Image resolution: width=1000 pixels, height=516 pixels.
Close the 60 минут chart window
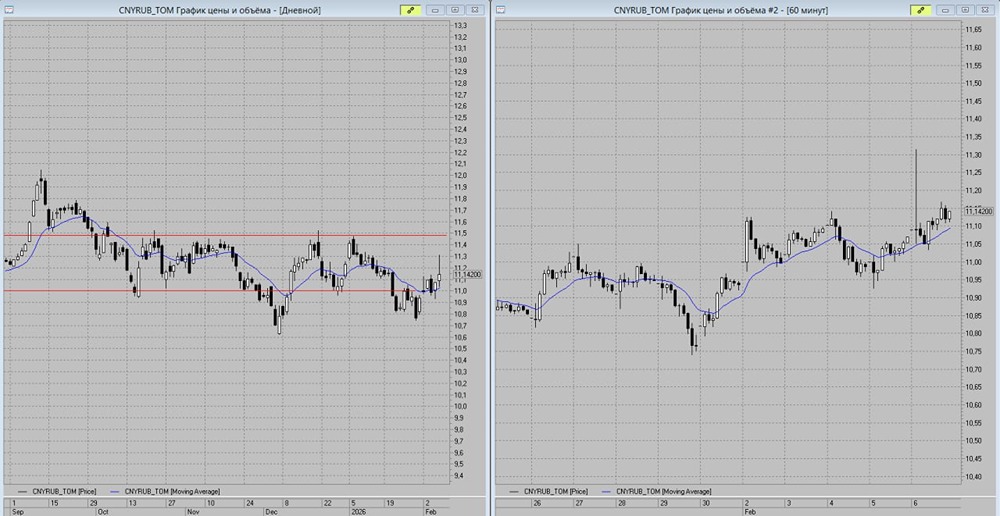coord(985,10)
